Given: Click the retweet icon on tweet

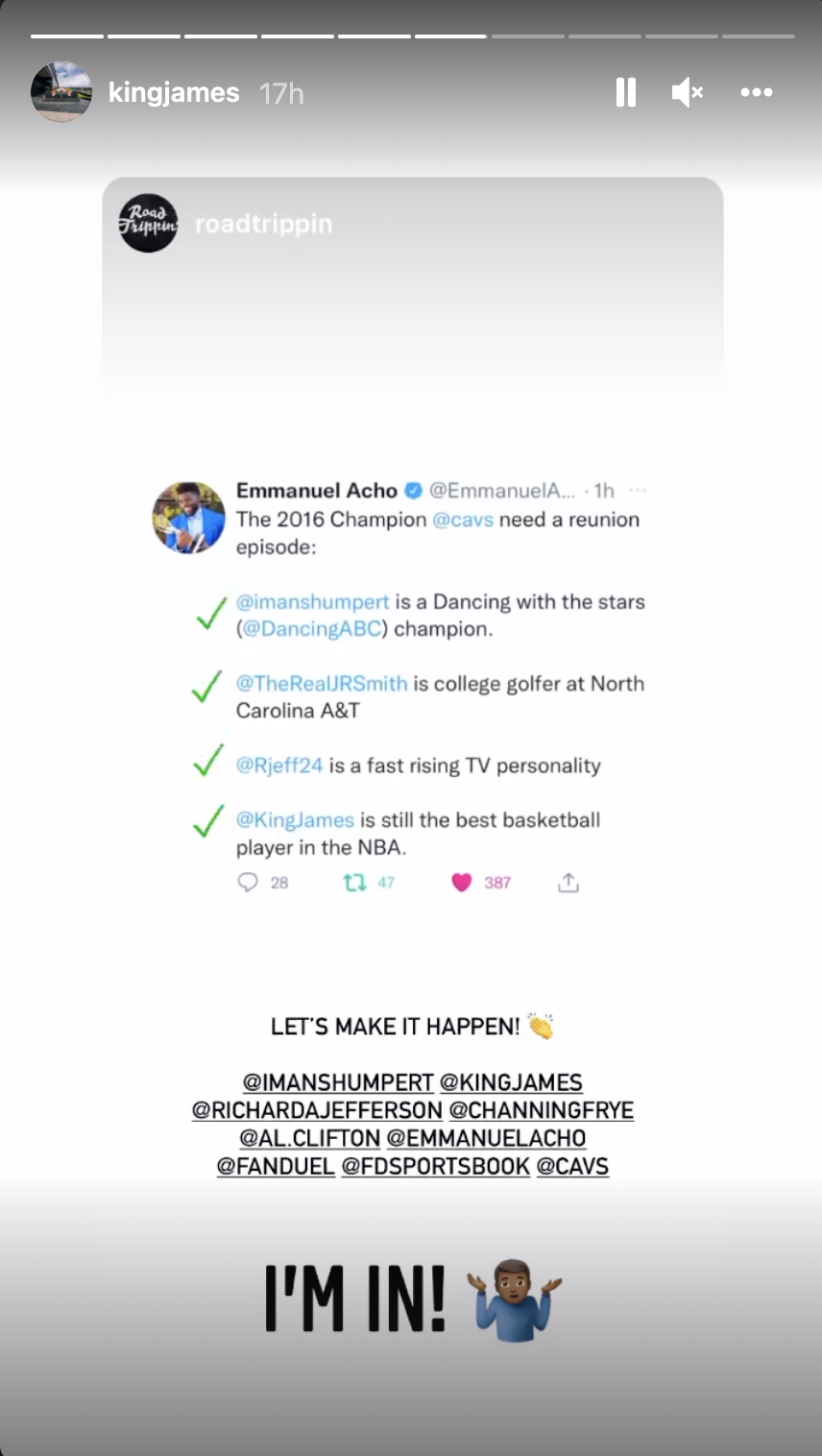Looking at the screenshot, I should (355, 882).
